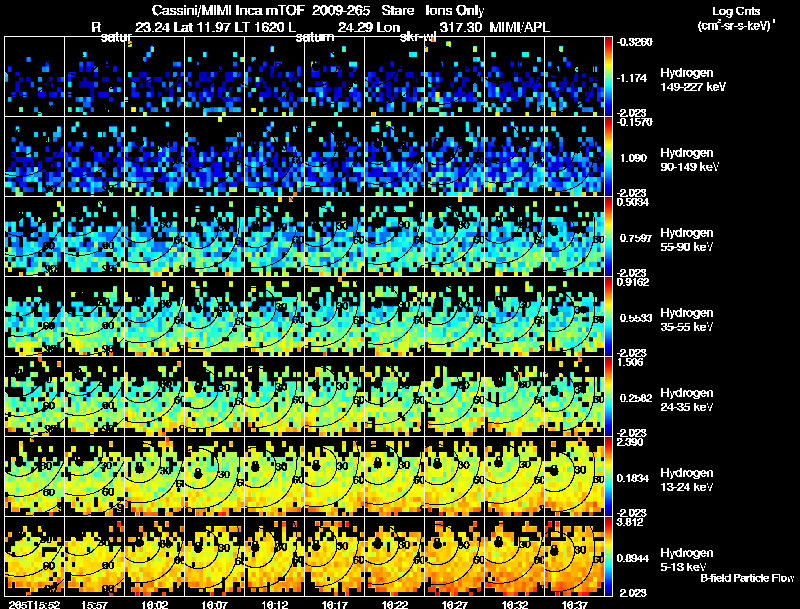Click the '16:27' time axis label
The image size is (800, 609).
pyautogui.click(x=455, y=604)
